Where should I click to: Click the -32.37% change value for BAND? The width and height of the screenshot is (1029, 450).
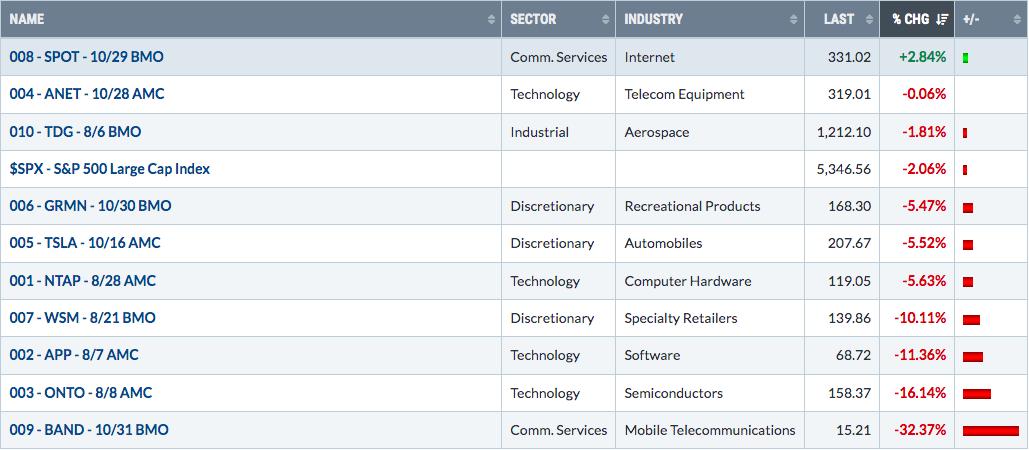(920, 430)
